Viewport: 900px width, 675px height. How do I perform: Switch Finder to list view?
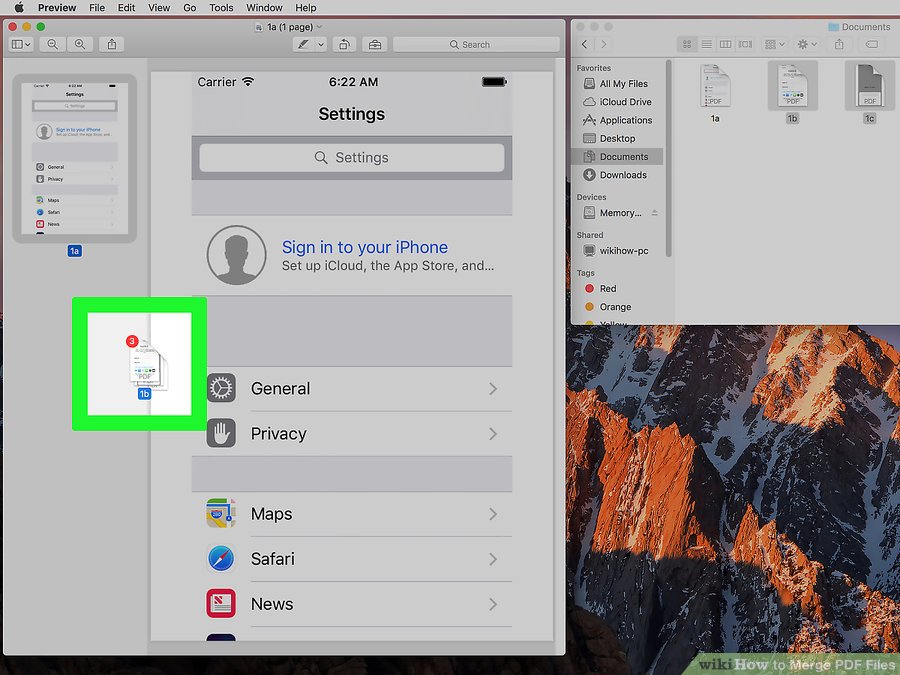[x=707, y=44]
